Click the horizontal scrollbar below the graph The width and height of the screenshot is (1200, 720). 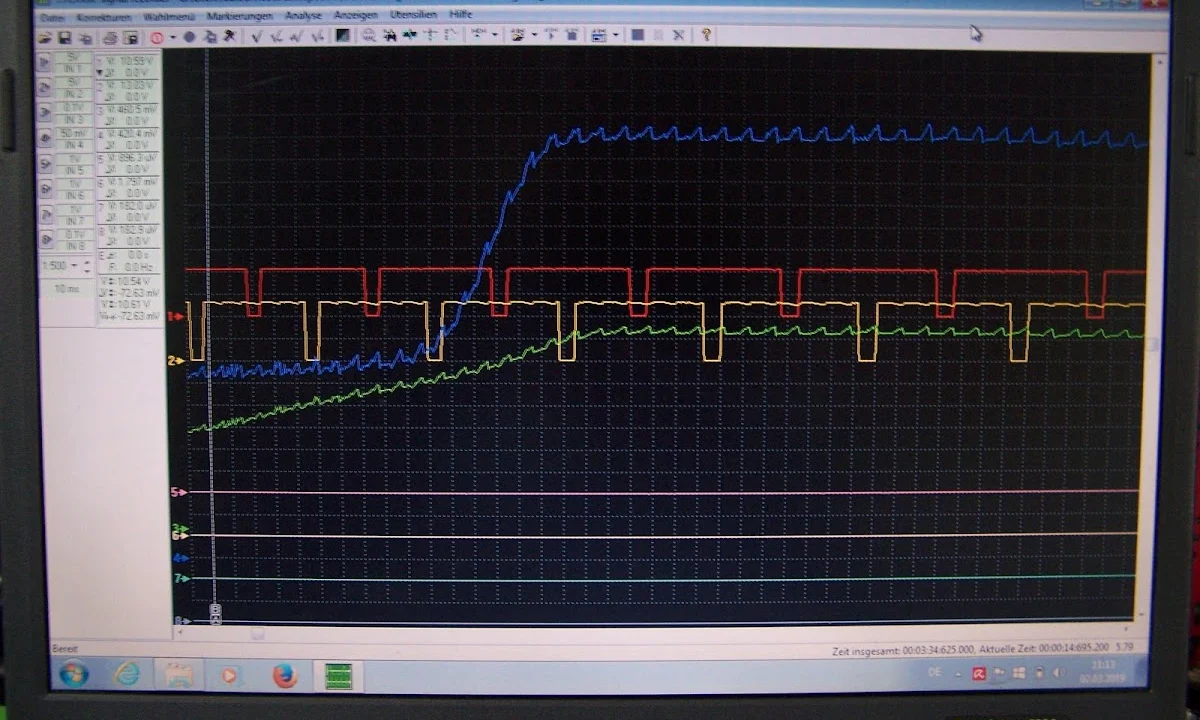tap(650, 634)
